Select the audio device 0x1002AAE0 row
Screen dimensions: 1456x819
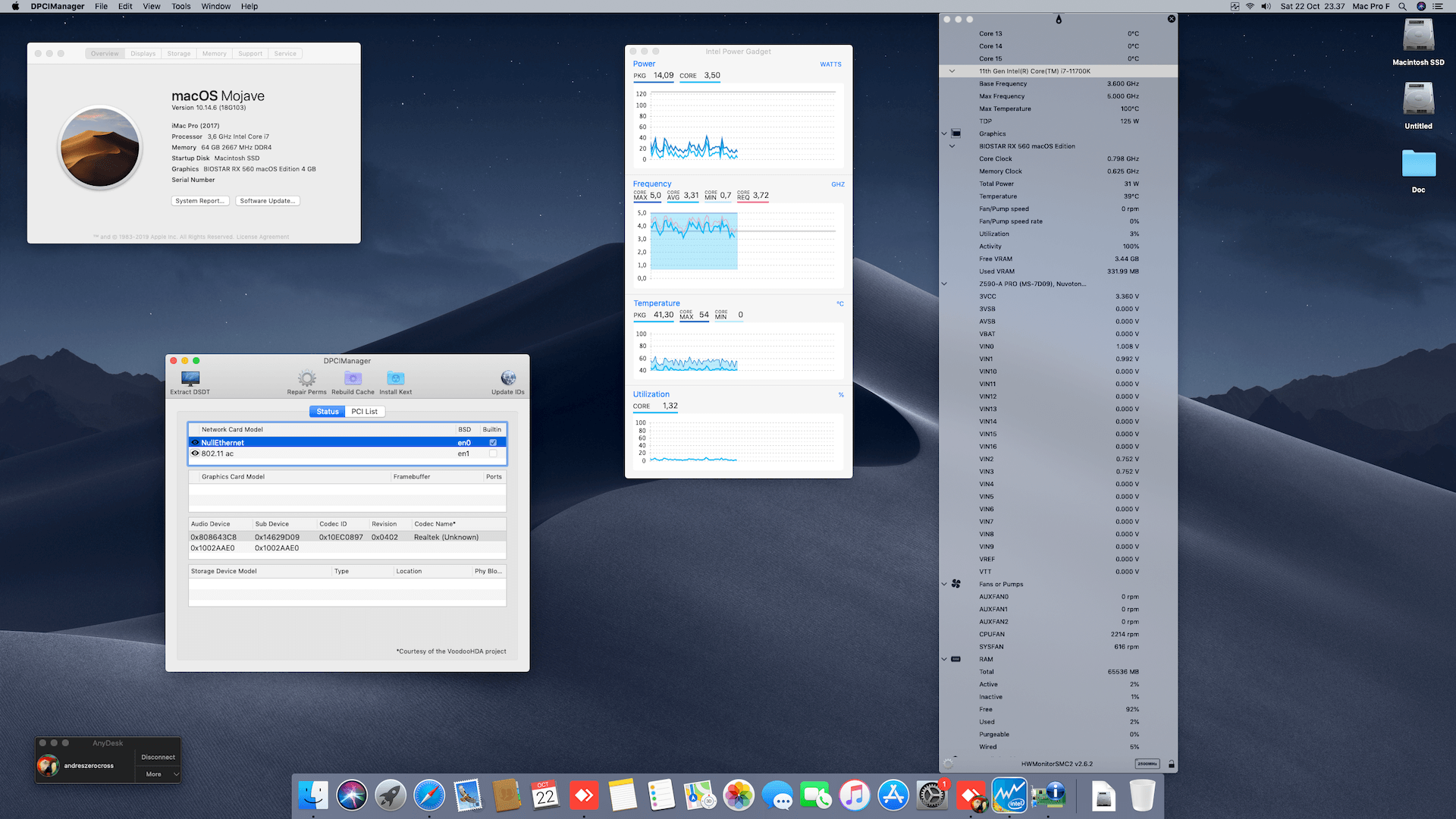click(347, 548)
